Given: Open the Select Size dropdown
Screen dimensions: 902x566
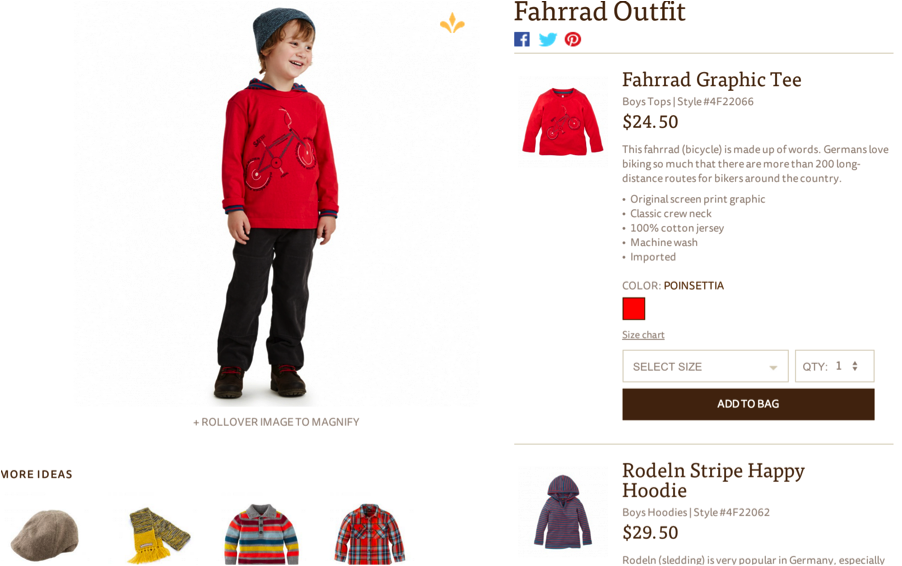Looking at the screenshot, I should 705,366.
